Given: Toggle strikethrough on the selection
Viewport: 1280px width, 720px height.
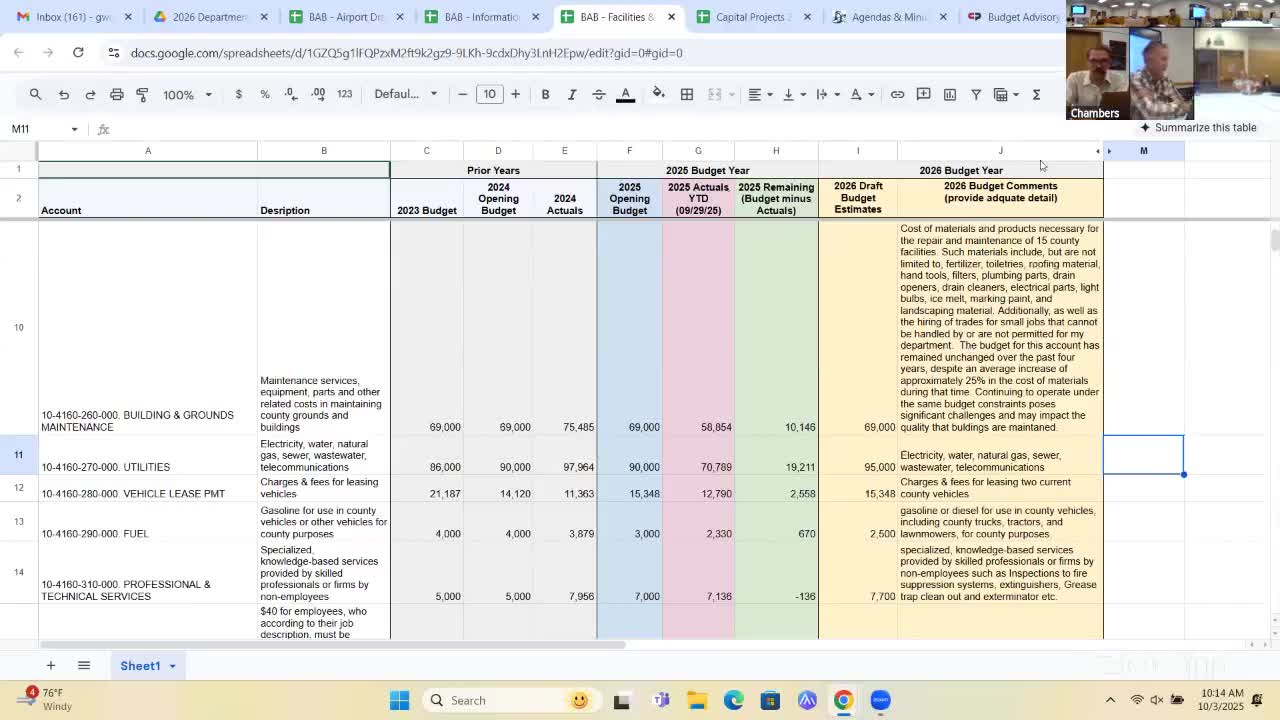Looking at the screenshot, I should (597, 94).
